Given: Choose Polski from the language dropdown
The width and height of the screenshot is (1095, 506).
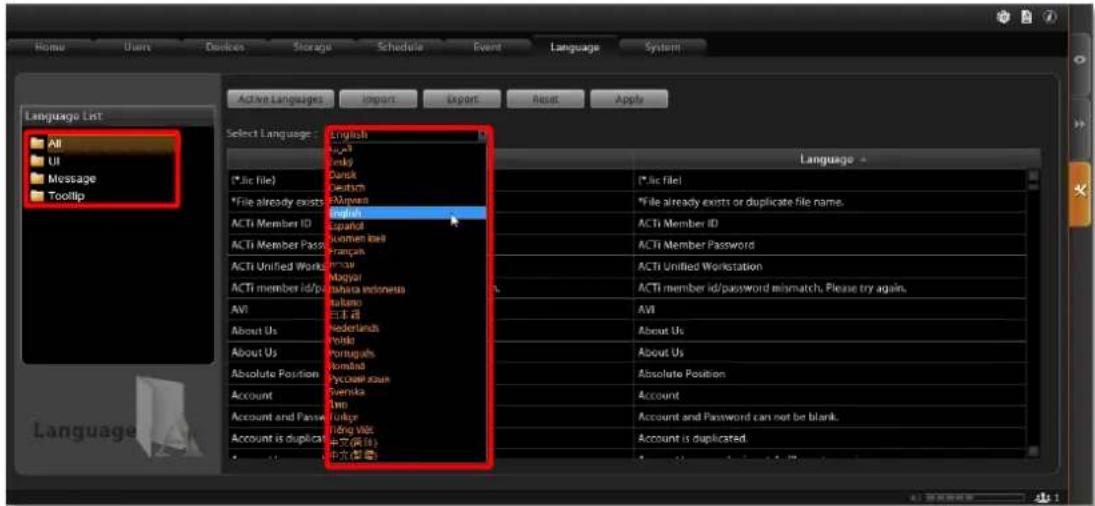Looking at the screenshot, I should tap(408, 340).
